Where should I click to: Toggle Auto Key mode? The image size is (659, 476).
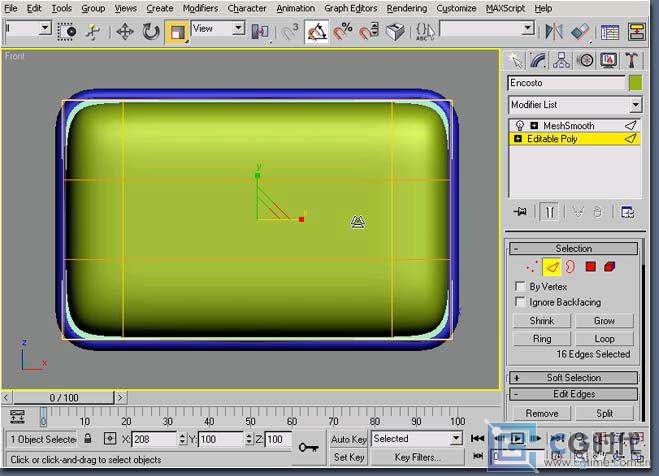pyautogui.click(x=348, y=439)
